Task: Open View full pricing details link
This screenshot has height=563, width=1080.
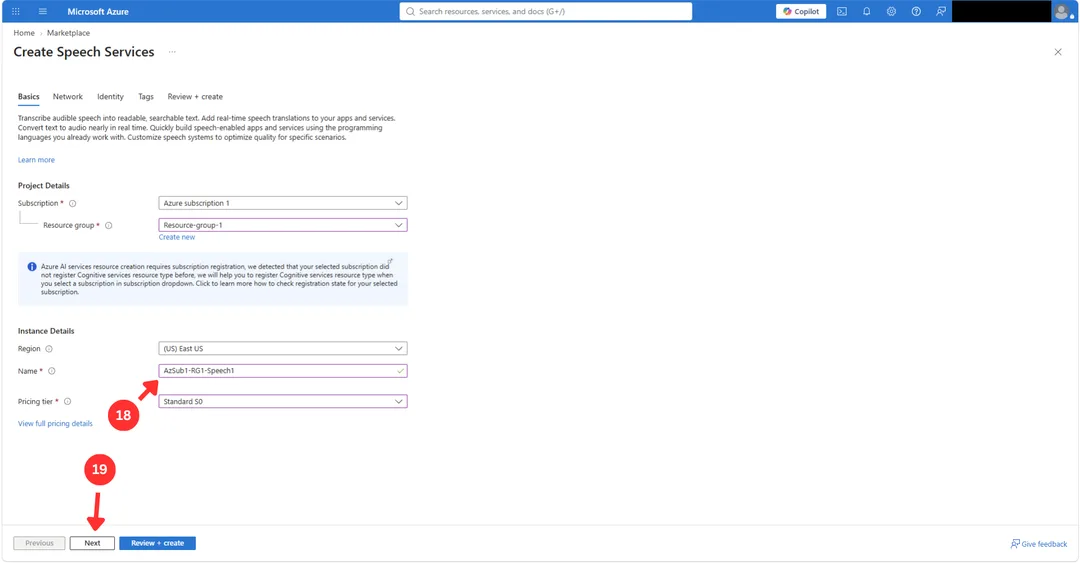Action: 55,424
